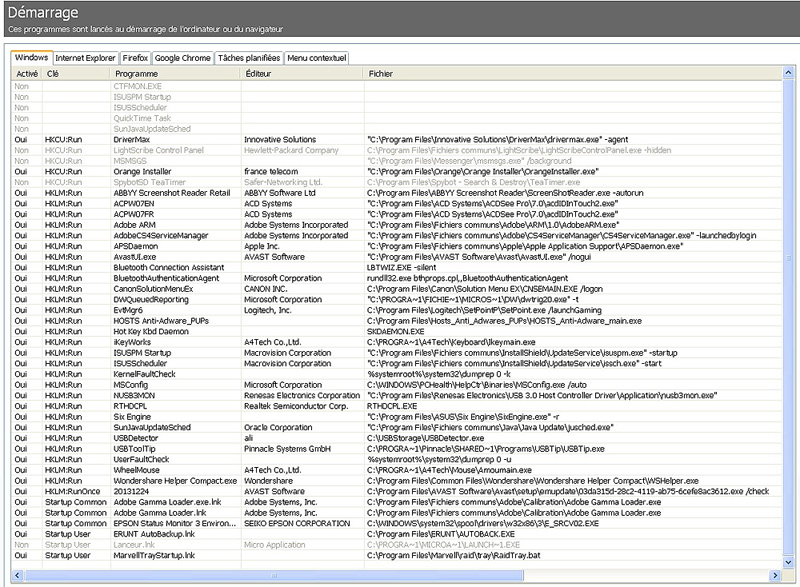The width and height of the screenshot is (800, 587).
Task: Select the WheelMouse entry
Action: point(397,470)
